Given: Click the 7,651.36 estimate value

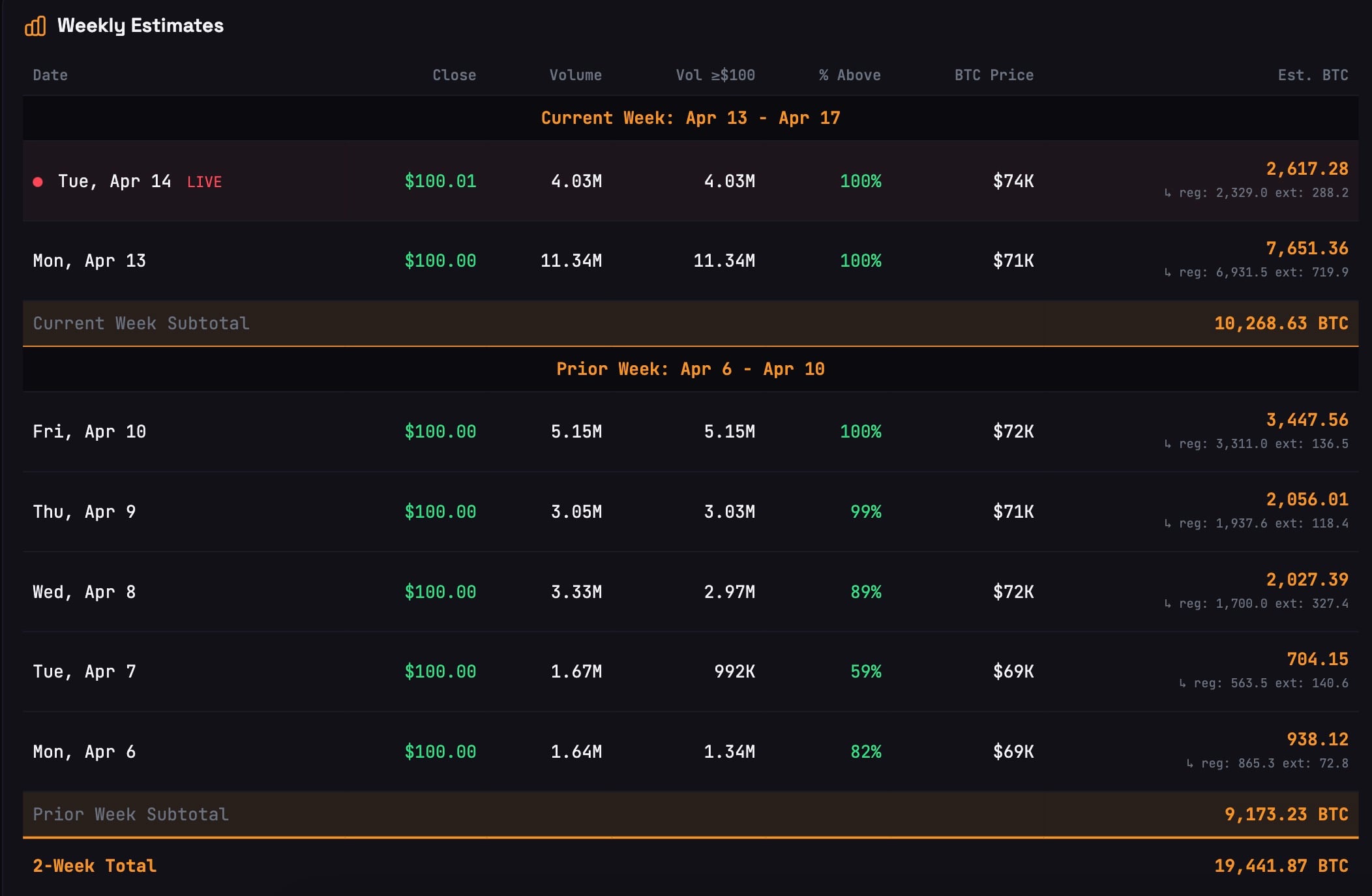Looking at the screenshot, I should (1306, 248).
